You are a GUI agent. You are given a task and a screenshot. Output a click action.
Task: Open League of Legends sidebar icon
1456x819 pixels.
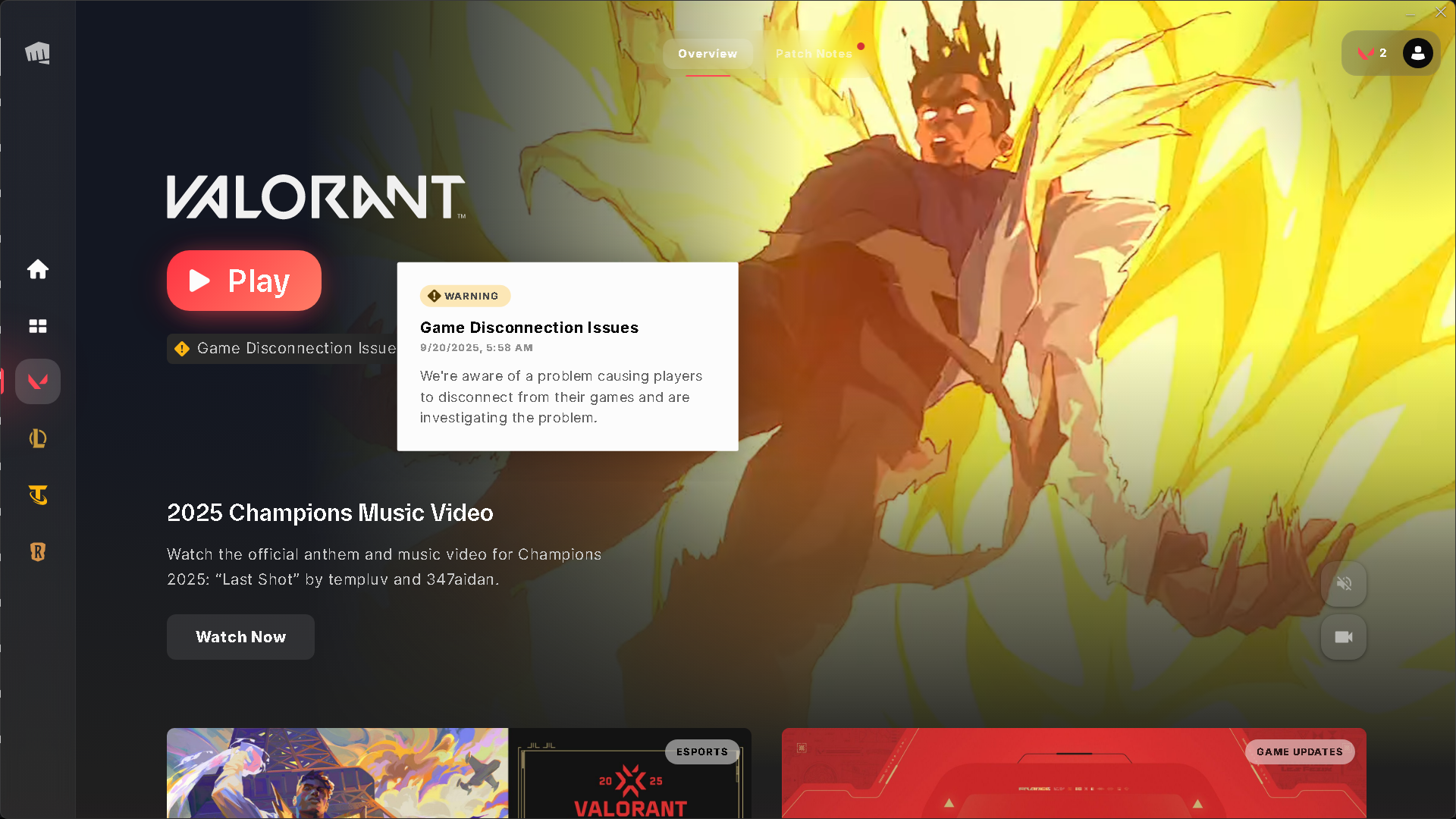tap(37, 438)
